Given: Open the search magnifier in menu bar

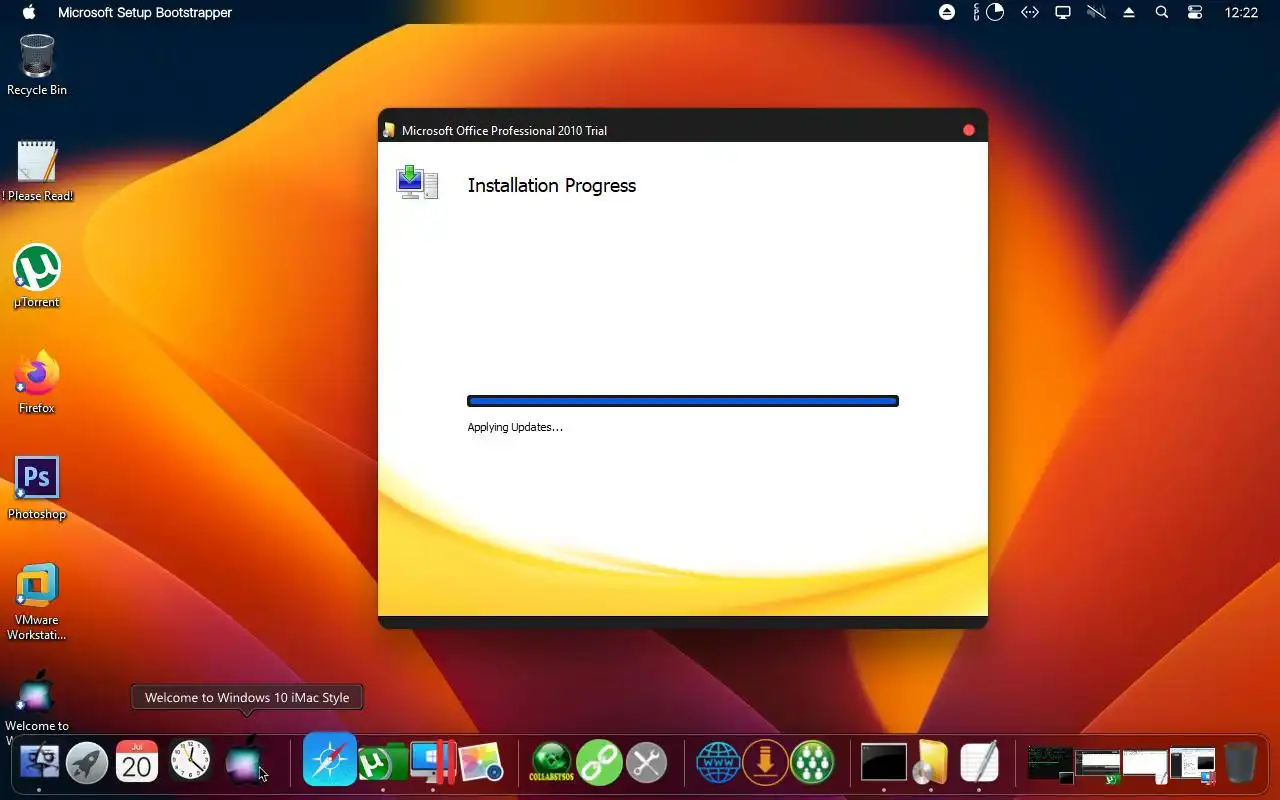Looking at the screenshot, I should click(x=1162, y=12).
